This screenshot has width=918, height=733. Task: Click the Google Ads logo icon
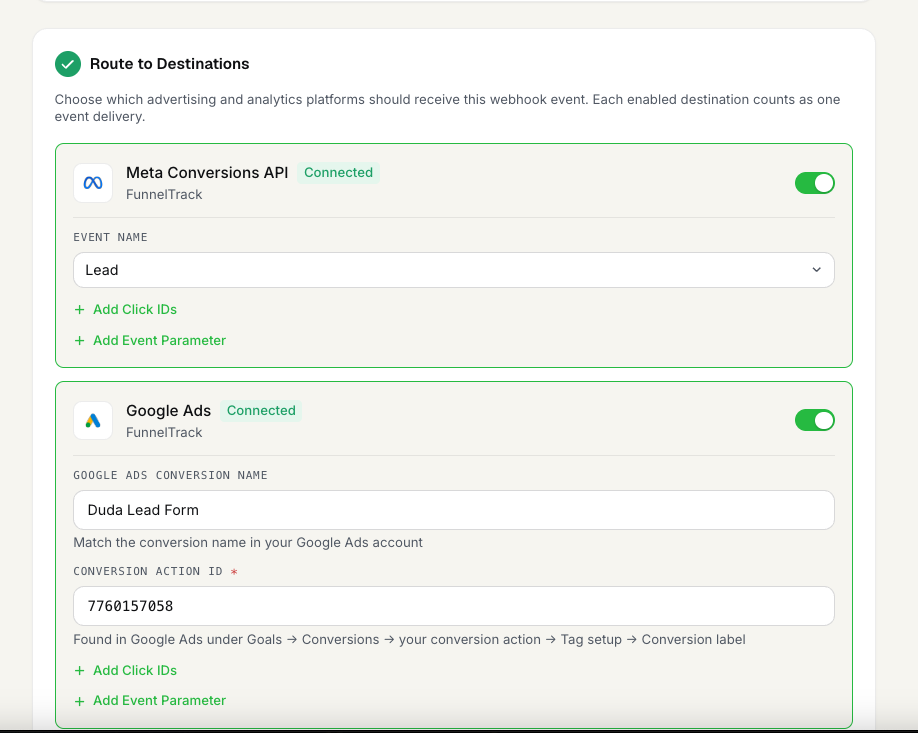point(93,420)
